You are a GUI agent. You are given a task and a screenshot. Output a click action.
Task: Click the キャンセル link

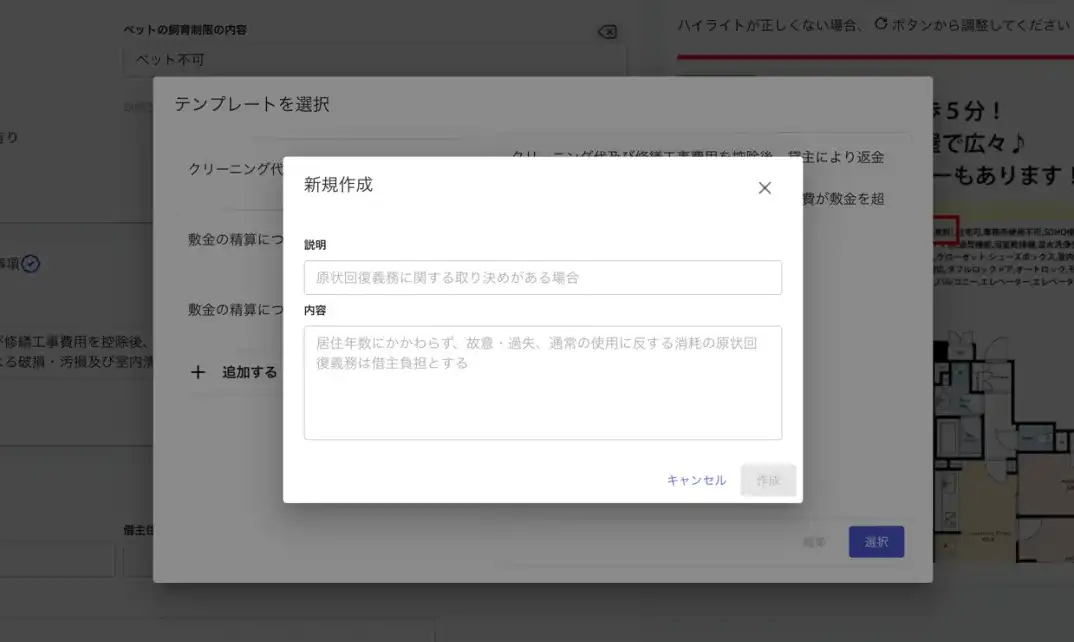point(695,480)
